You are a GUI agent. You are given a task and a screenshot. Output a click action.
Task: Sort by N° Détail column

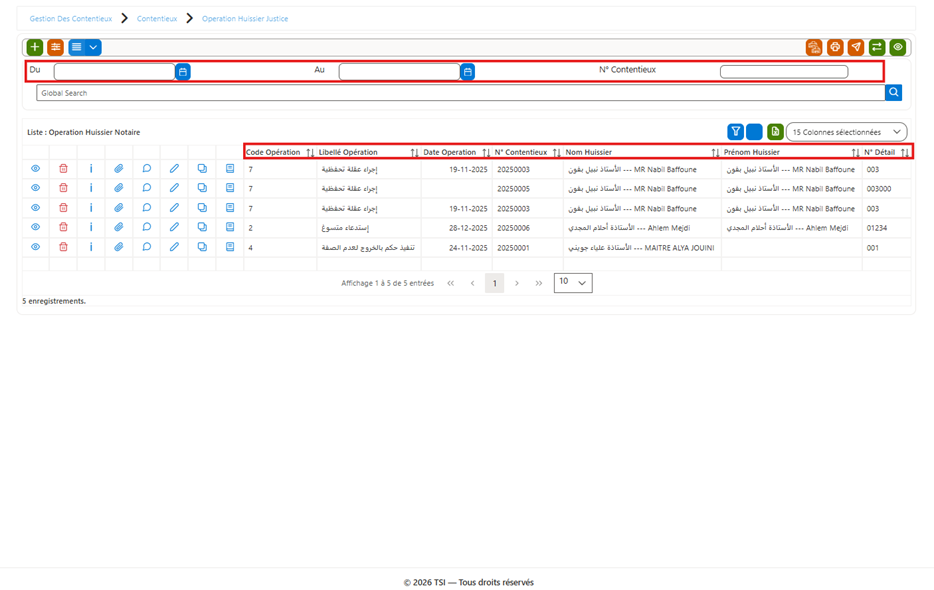(x=905, y=153)
